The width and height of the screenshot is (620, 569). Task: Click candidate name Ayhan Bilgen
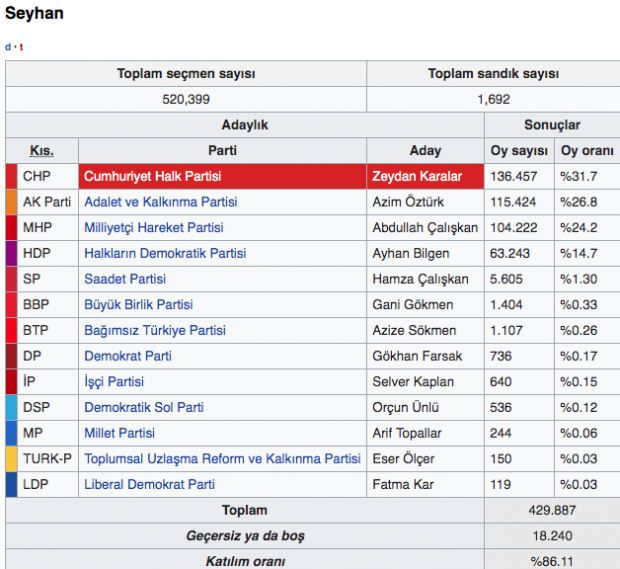pyautogui.click(x=411, y=253)
